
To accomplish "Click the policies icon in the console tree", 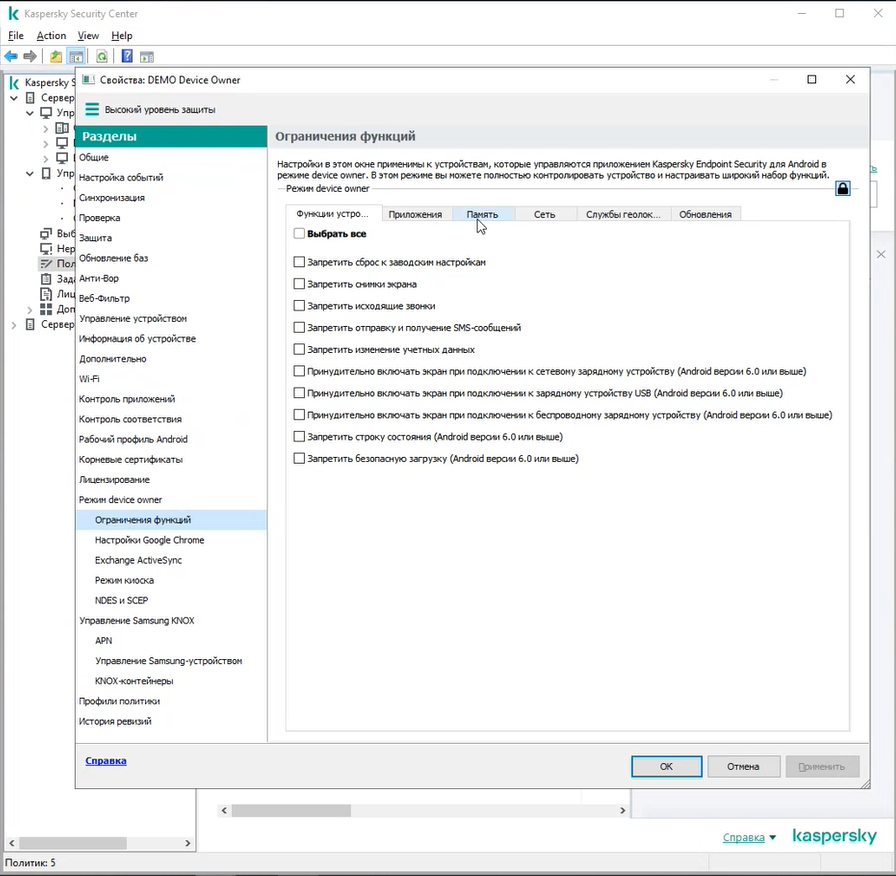I will (x=46, y=263).
